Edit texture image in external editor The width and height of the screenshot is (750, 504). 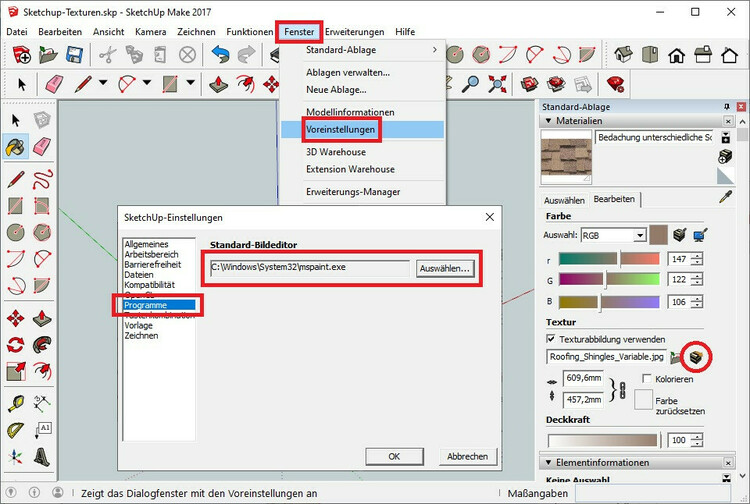[x=696, y=357]
